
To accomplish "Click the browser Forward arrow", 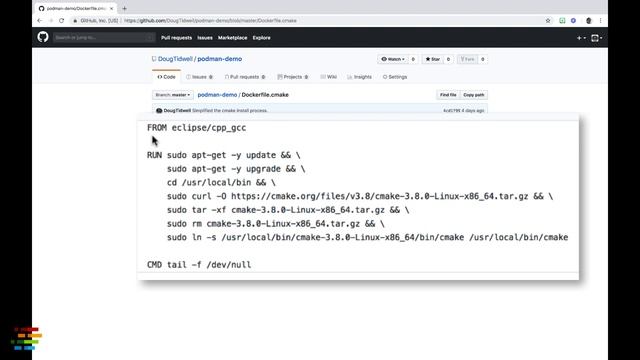I will (51, 20).
